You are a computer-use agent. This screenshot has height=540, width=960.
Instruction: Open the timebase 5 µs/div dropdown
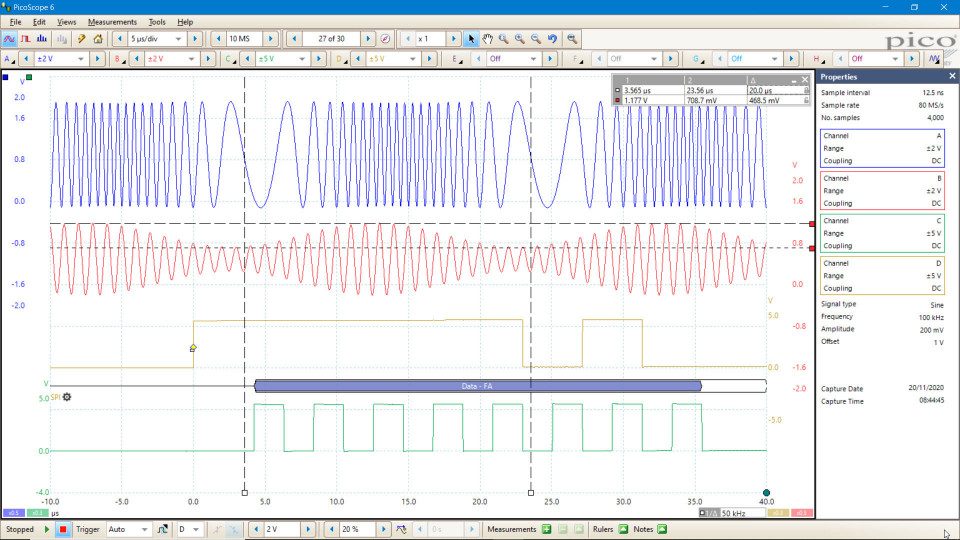coord(180,39)
